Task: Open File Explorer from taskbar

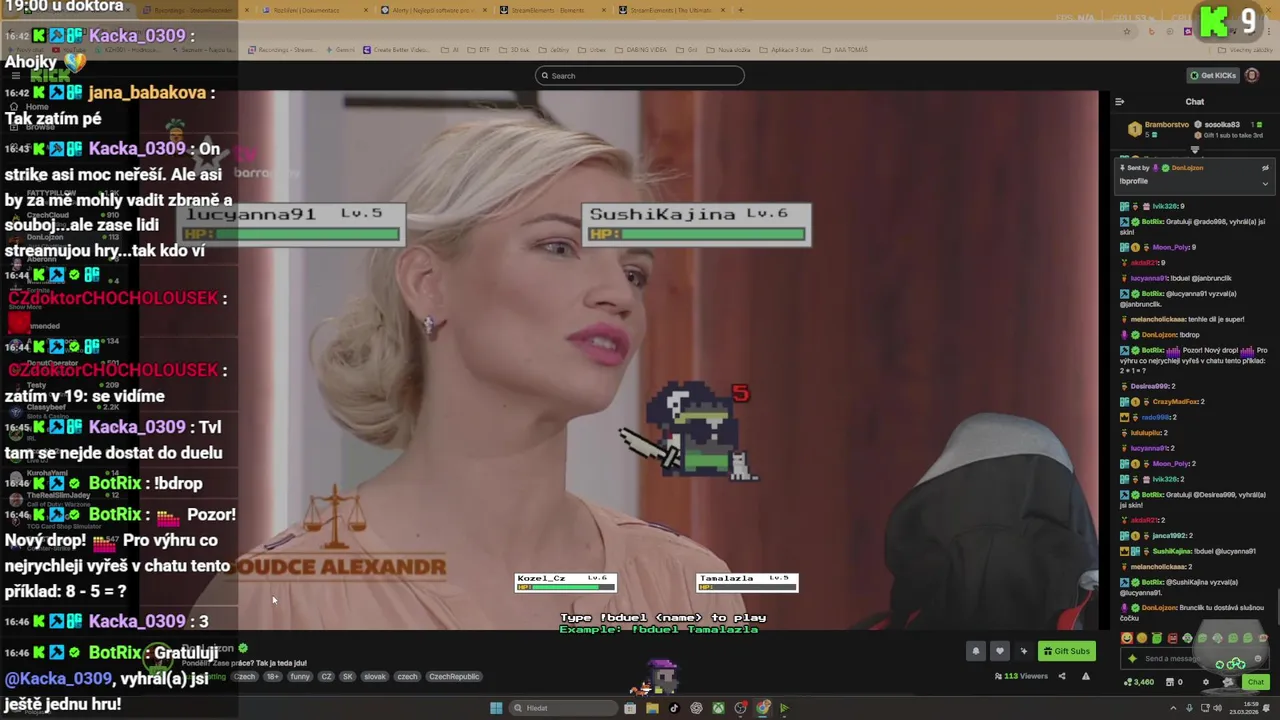Action: [x=652, y=708]
